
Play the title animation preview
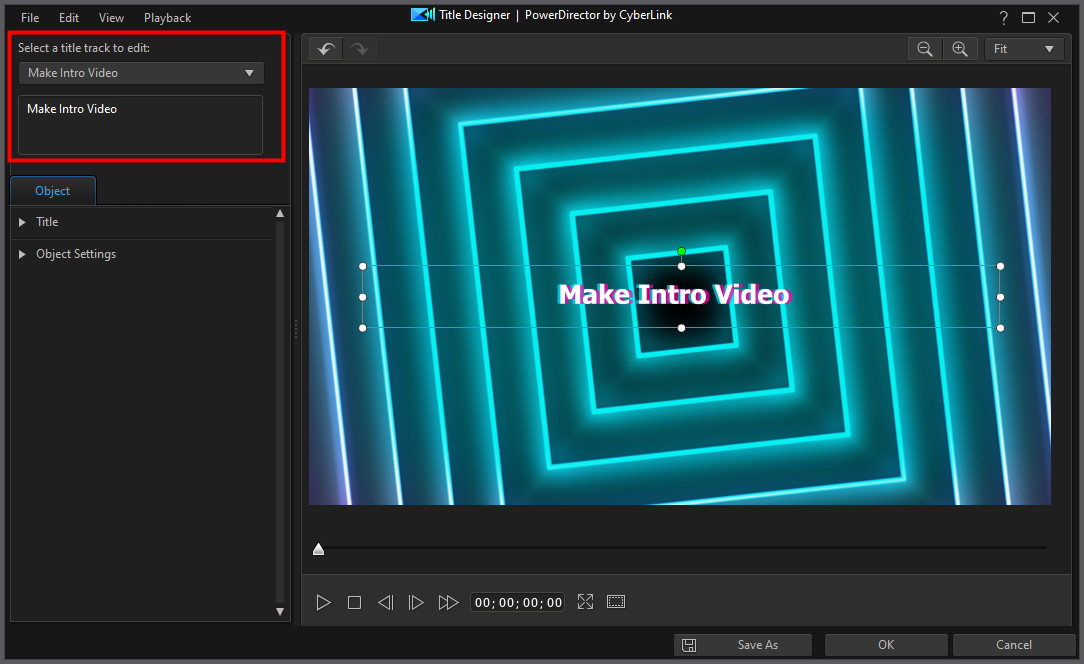[x=323, y=601]
